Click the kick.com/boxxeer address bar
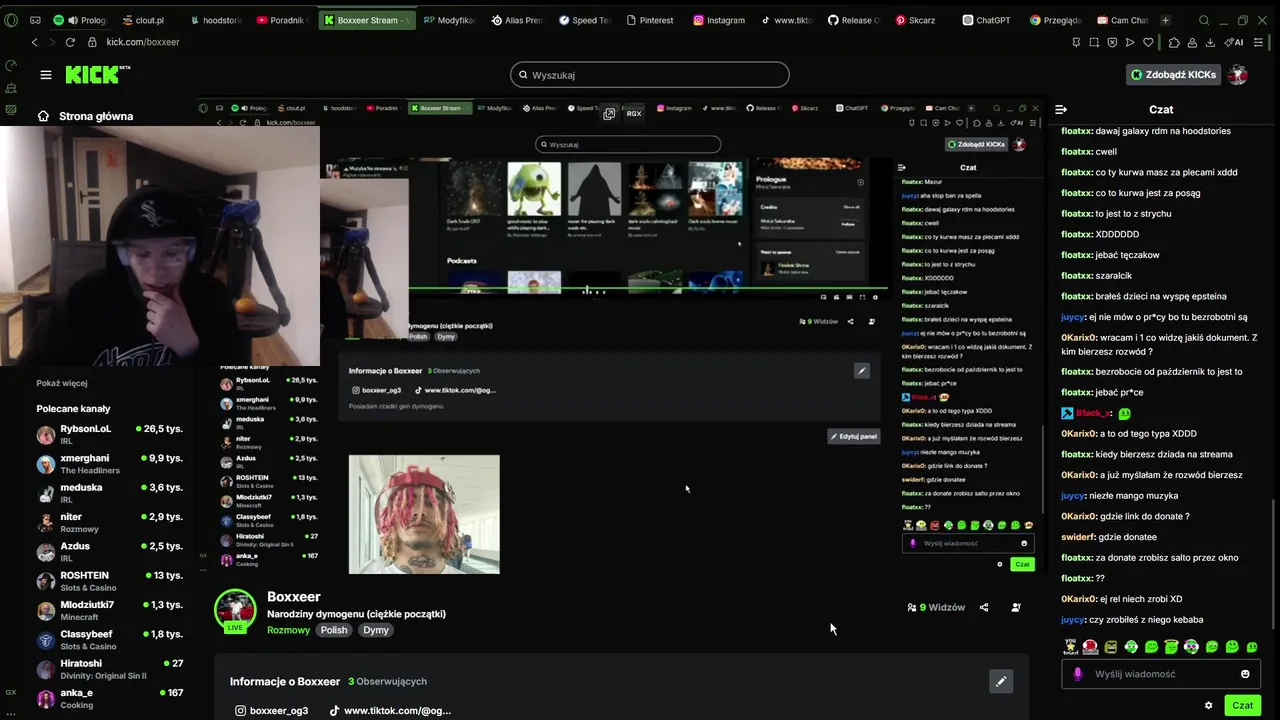This screenshot has height=720, width=1280. [143, 42]
